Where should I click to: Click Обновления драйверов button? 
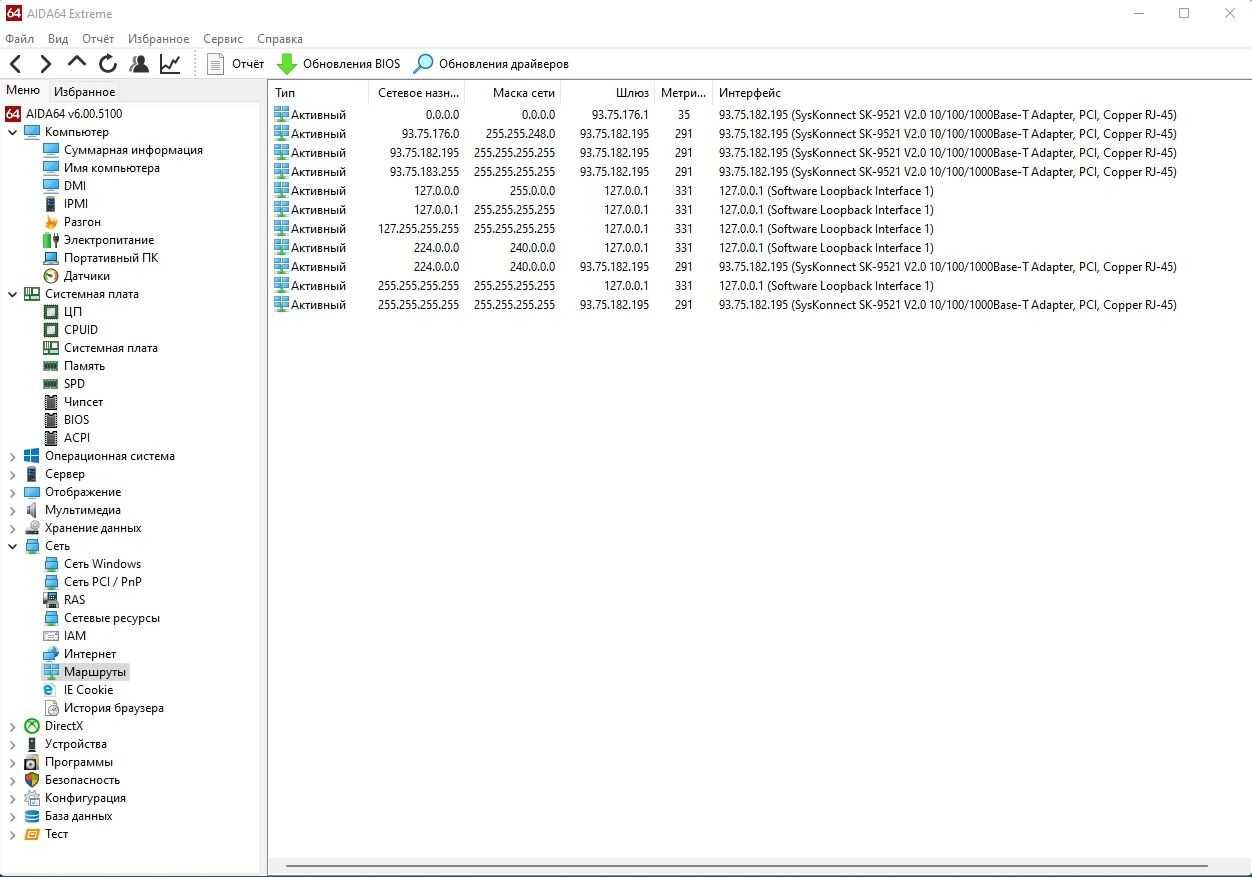click(491, 64)
